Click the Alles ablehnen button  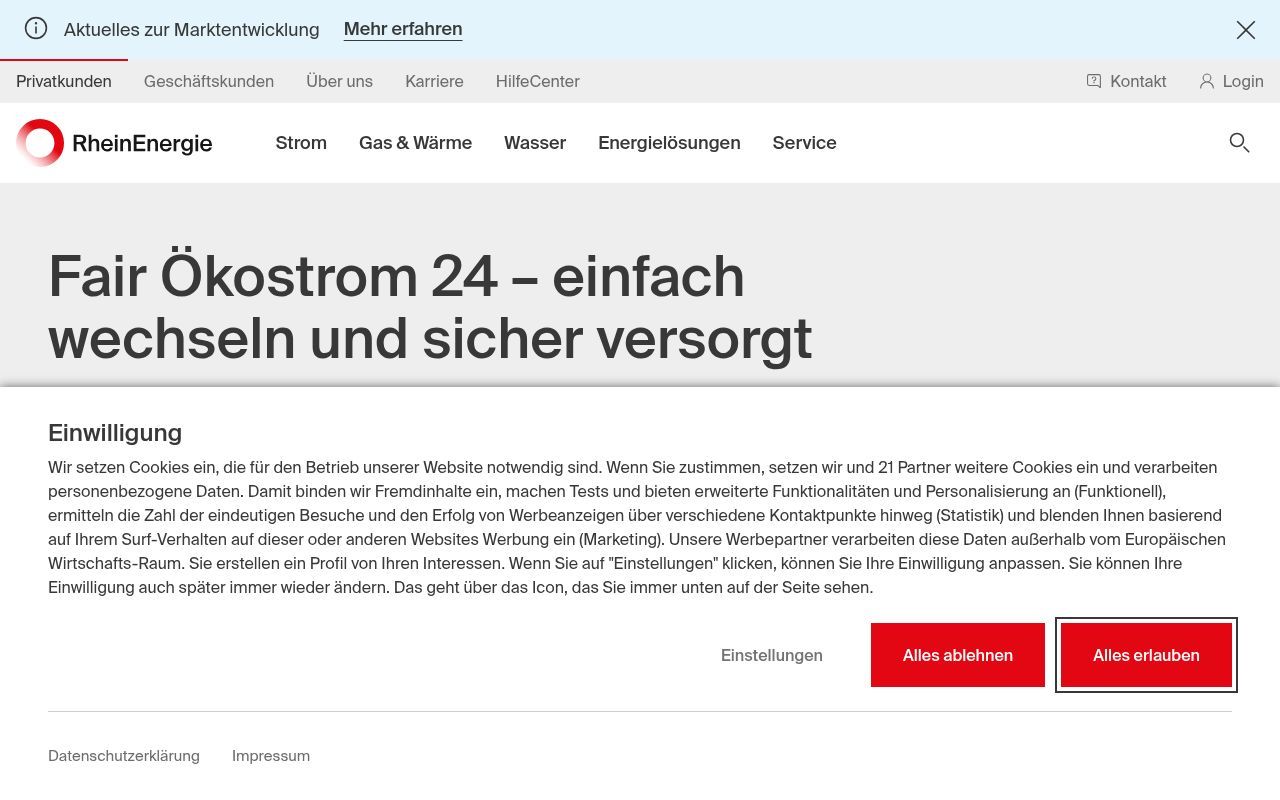tap(958, 655)
